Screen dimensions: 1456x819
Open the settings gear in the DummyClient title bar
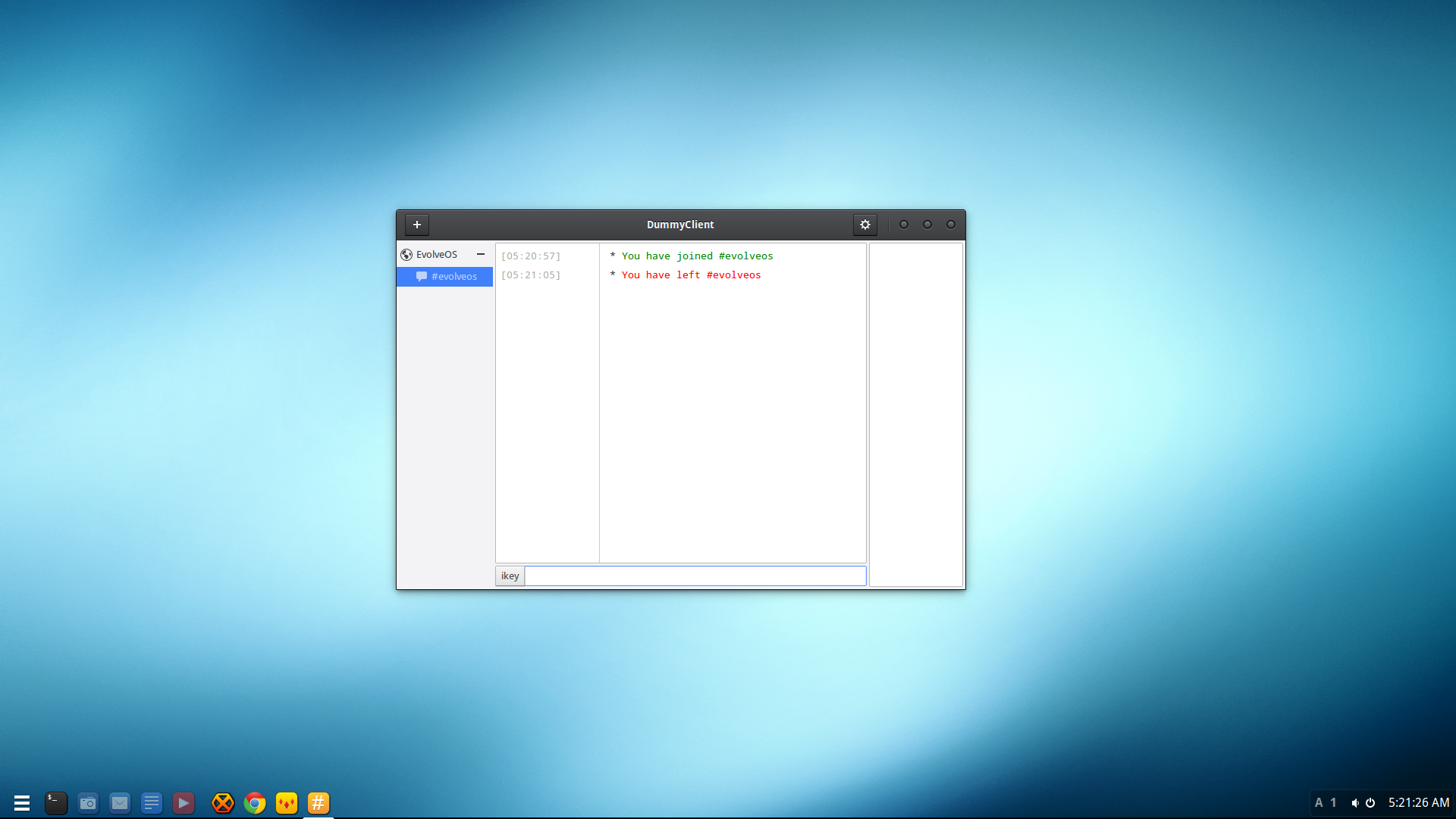(865, 224)
